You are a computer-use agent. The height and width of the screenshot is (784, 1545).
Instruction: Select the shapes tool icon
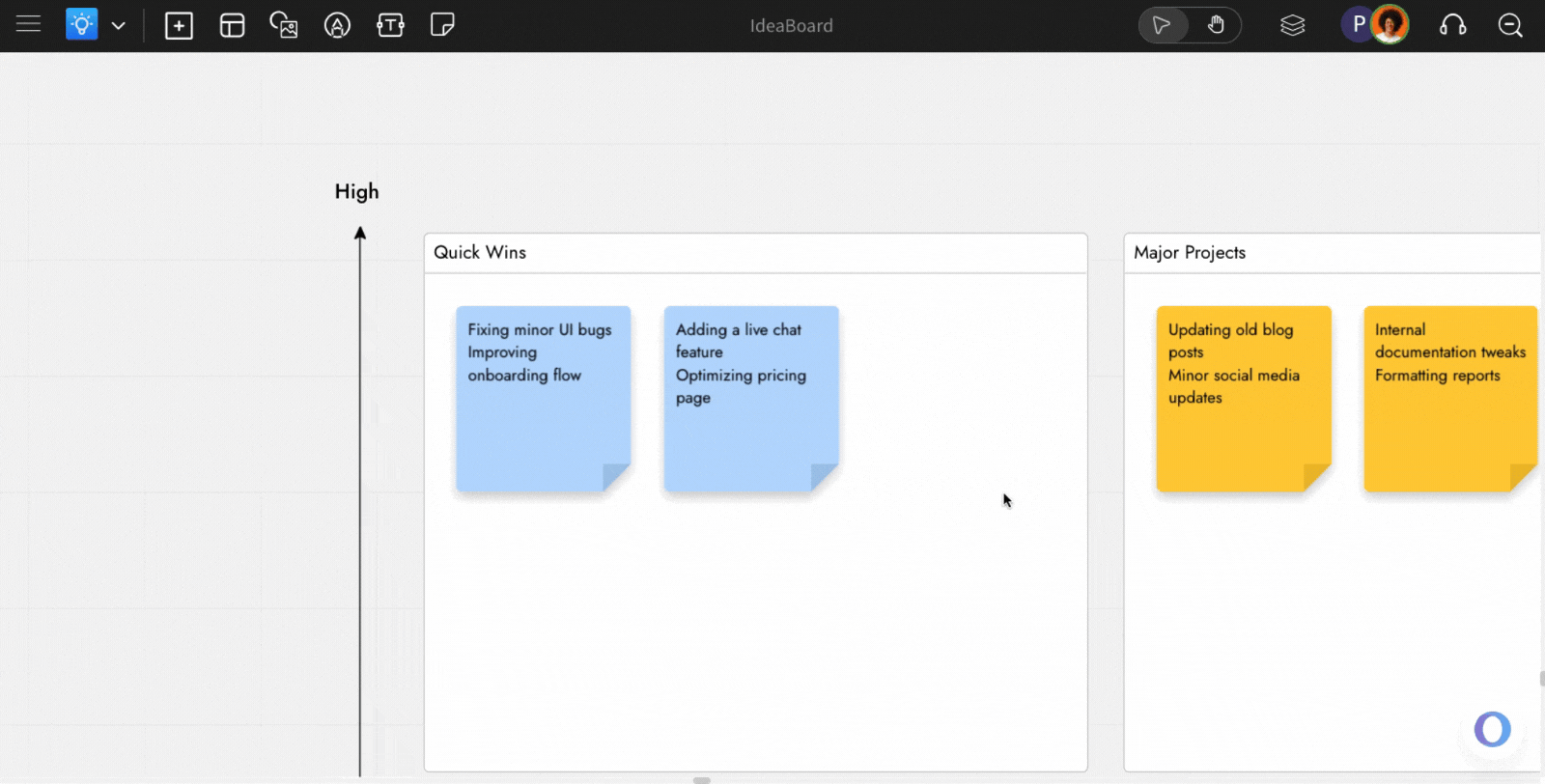337,25
